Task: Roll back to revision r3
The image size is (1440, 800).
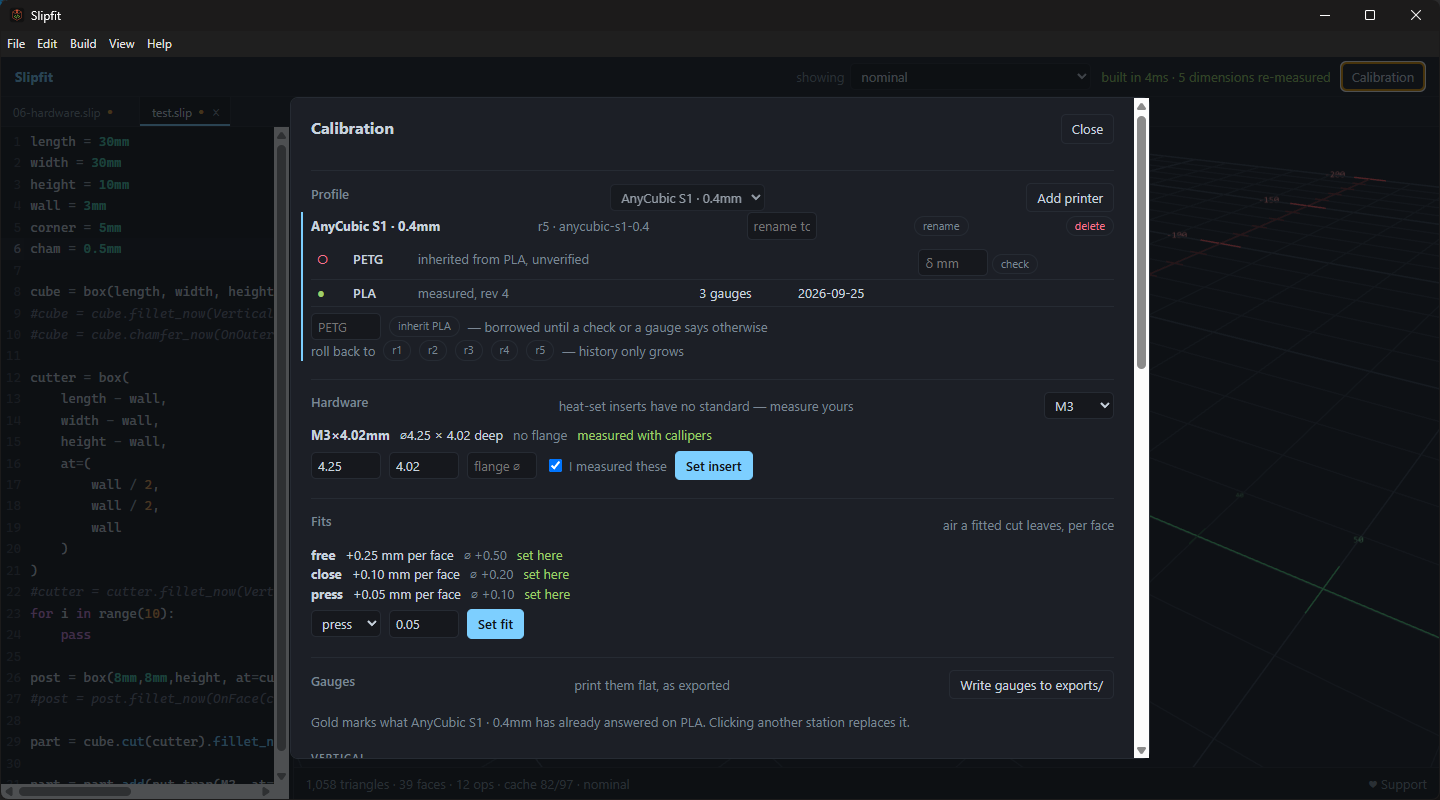Action: point(468,351)
